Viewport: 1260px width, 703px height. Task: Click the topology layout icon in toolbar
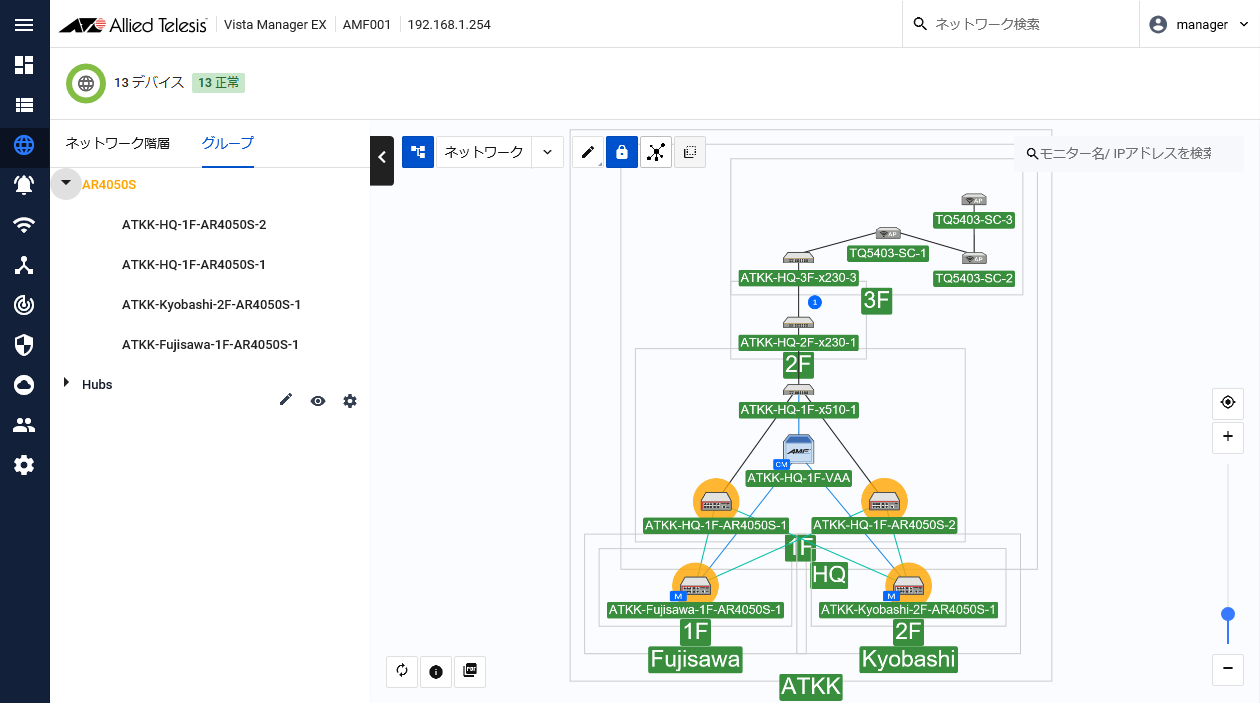pyautogui.click(x=656, y=152)
